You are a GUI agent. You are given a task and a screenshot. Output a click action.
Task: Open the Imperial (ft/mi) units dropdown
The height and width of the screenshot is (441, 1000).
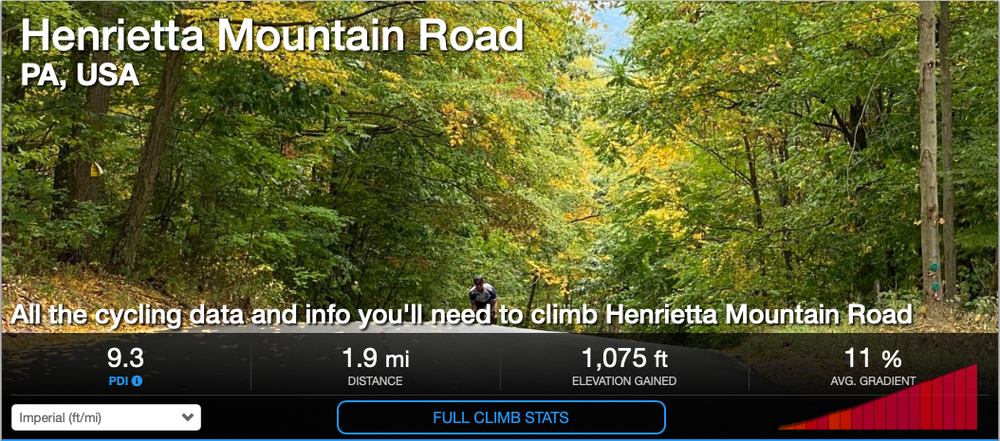[106, 417]
